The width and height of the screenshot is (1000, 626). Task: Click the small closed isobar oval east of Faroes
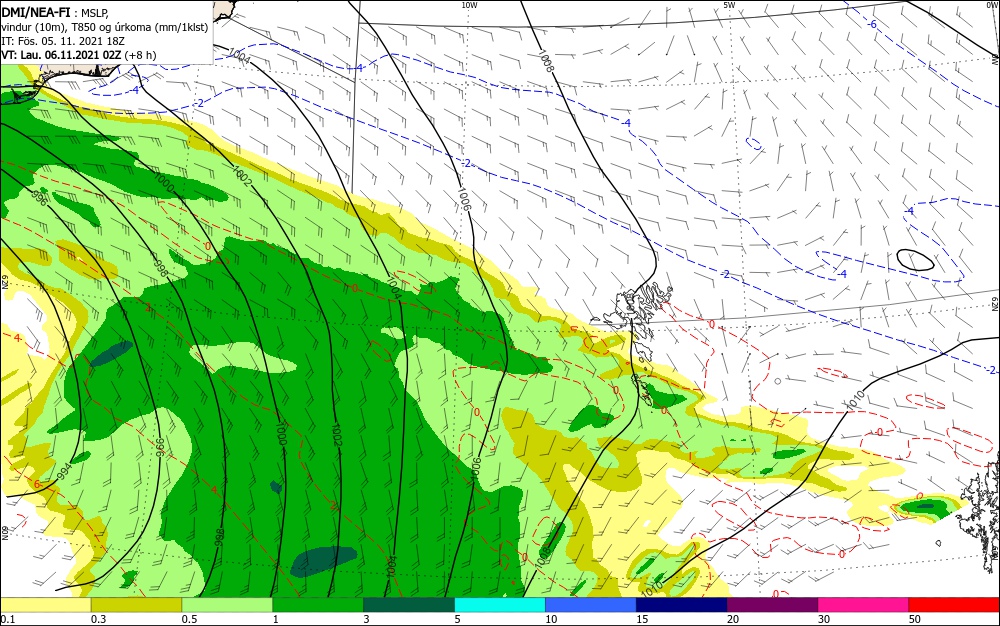coord(915,259)
